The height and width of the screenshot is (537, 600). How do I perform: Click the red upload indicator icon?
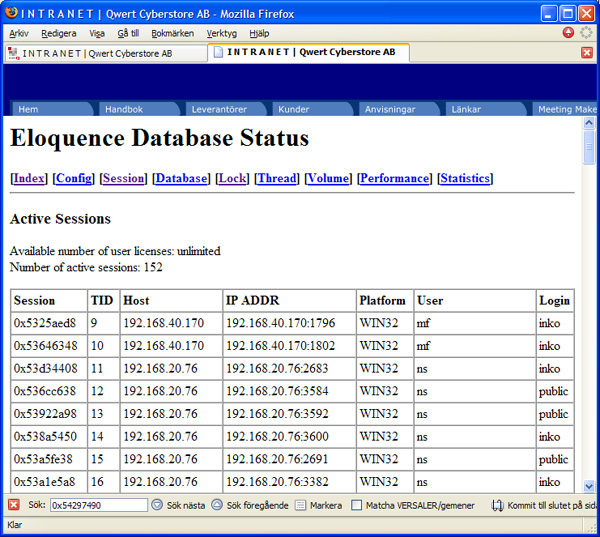point(568,33)
